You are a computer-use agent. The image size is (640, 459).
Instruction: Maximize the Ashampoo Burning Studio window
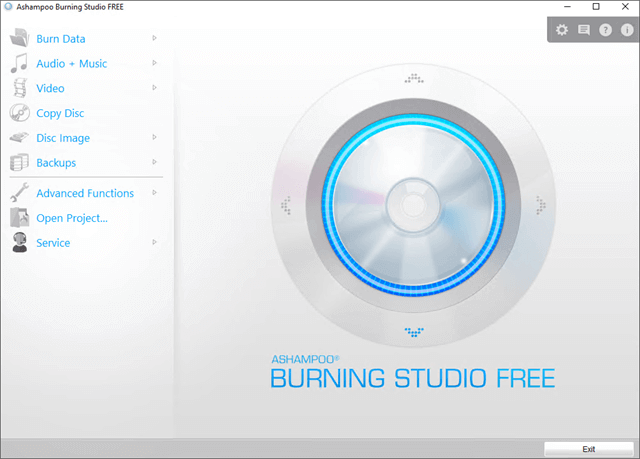596,7
